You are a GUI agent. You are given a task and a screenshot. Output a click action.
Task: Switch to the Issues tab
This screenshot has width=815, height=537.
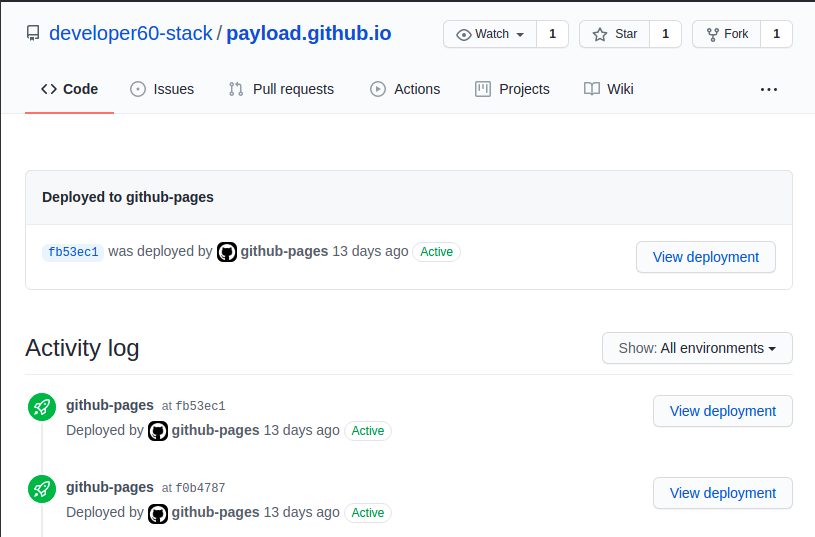coord(162,89)
